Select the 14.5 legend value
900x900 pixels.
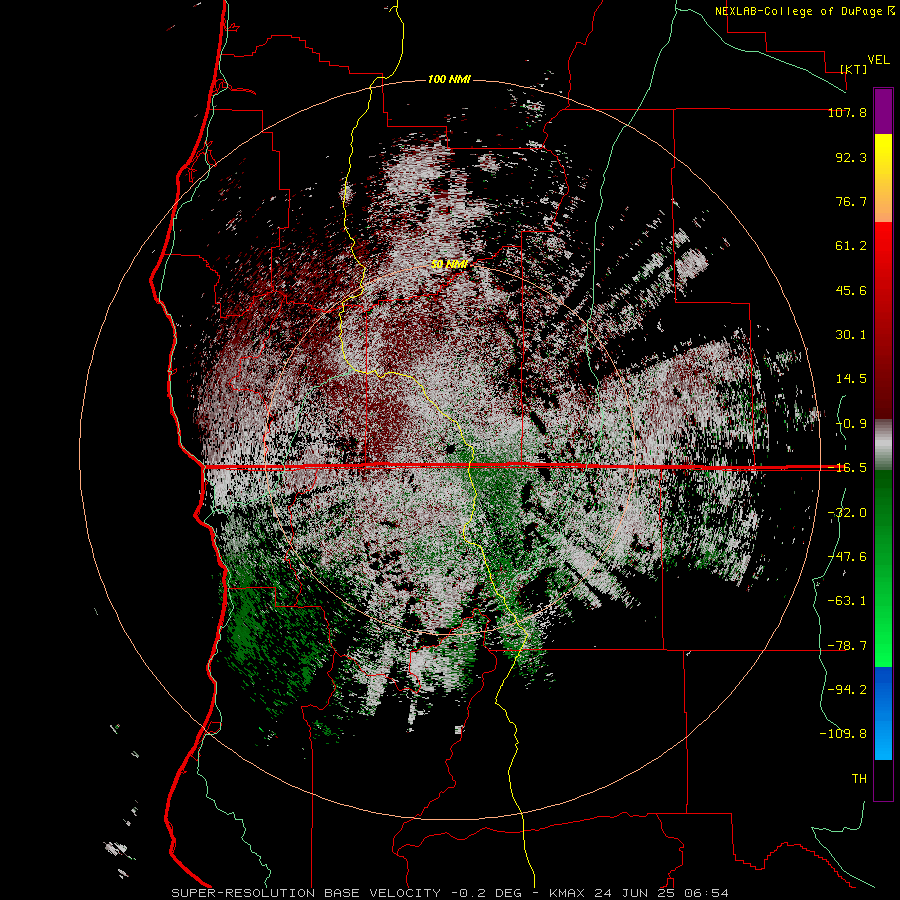(x=851, y=379)
